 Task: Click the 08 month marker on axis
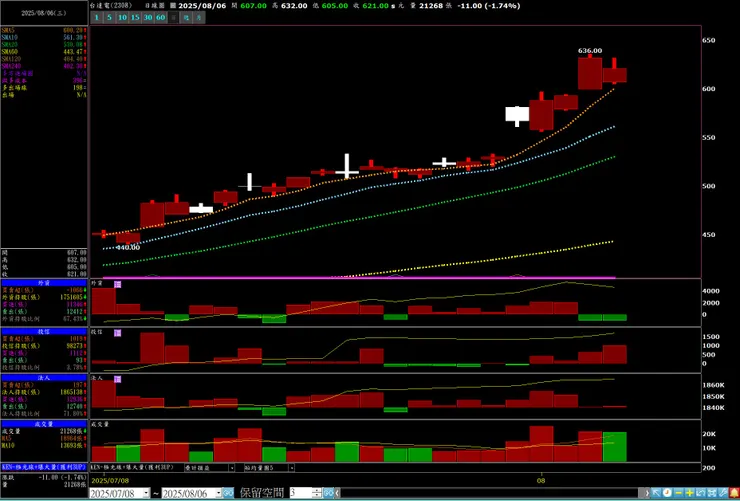[x=541, y=481]
